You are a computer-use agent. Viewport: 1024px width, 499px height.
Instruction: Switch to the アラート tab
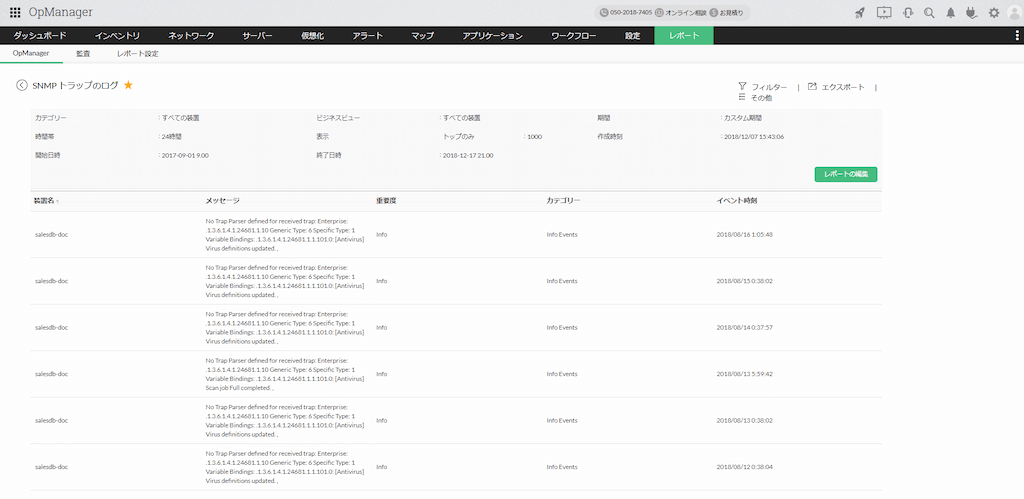point(367,36)
